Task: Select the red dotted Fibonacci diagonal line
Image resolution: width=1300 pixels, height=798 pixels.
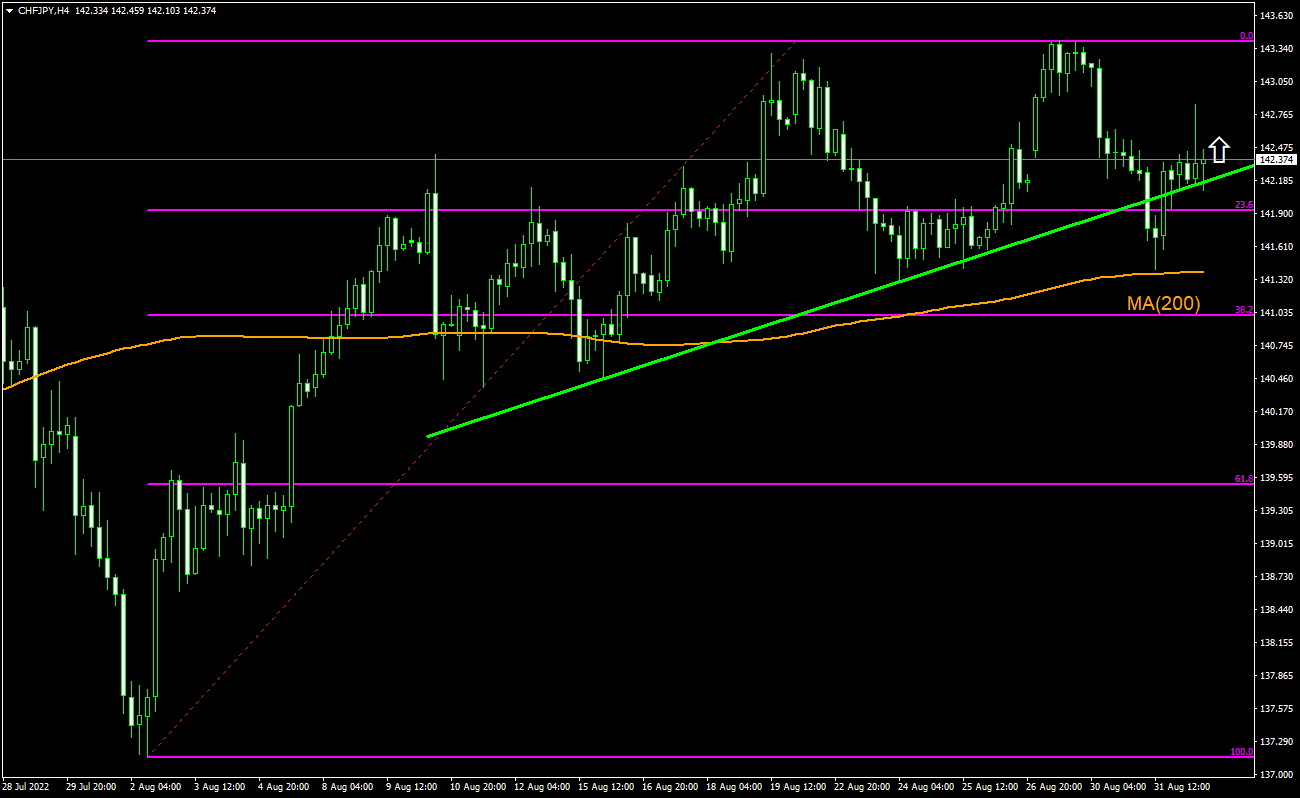Action: 470,400
